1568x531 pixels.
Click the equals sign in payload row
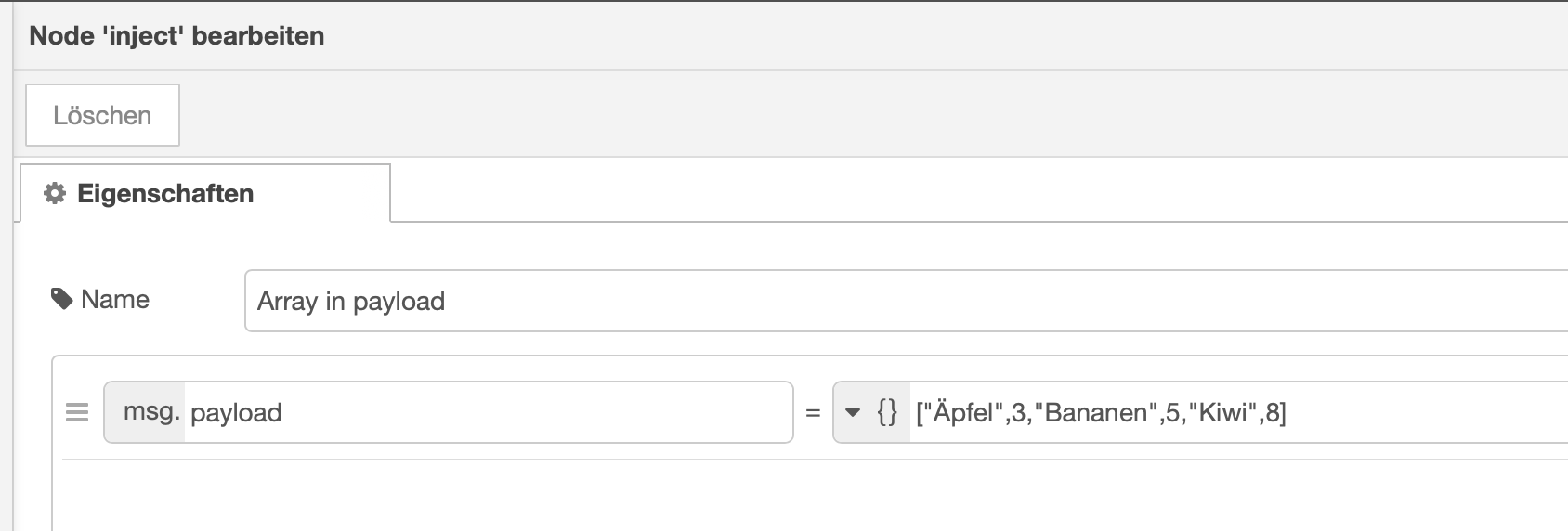pyautogui.click(x=813, y=413)
